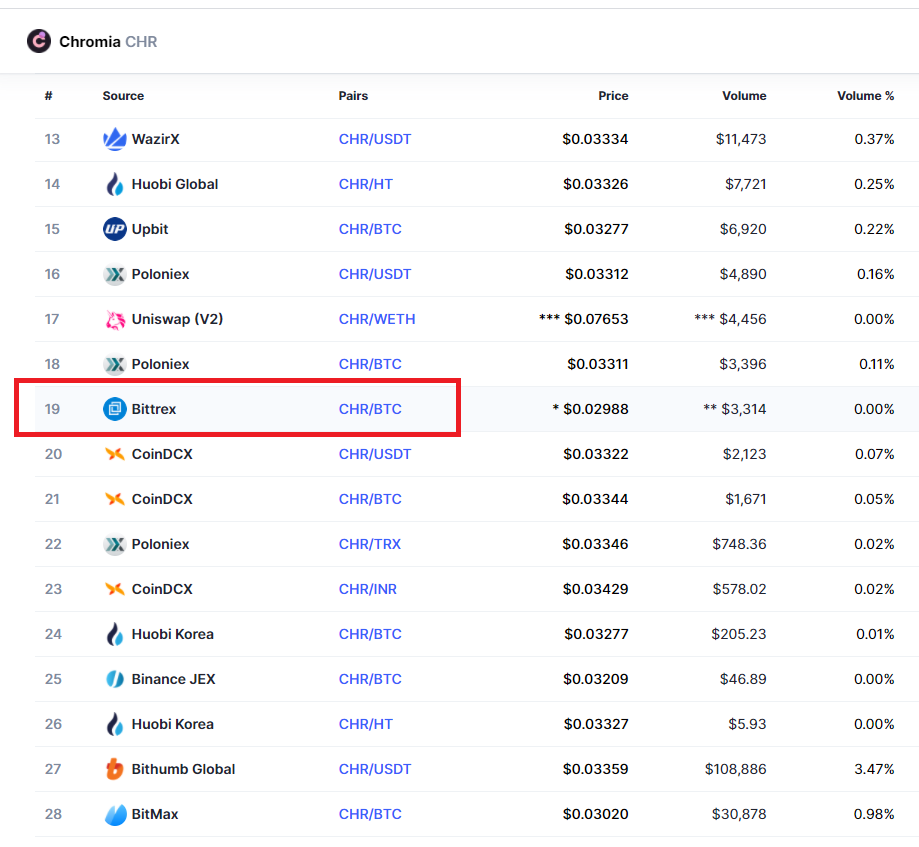Click the $205.23 volume cell
This screenshot has width=919, height=847.
[x=739, y=634]
